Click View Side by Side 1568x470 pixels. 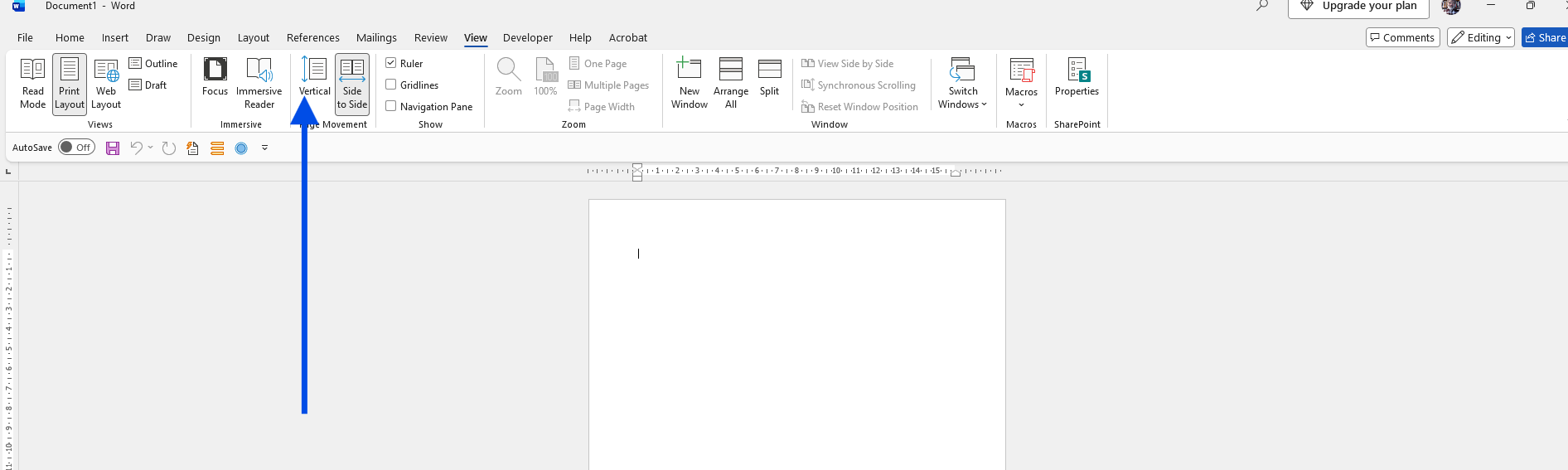(x=847, y=64)
